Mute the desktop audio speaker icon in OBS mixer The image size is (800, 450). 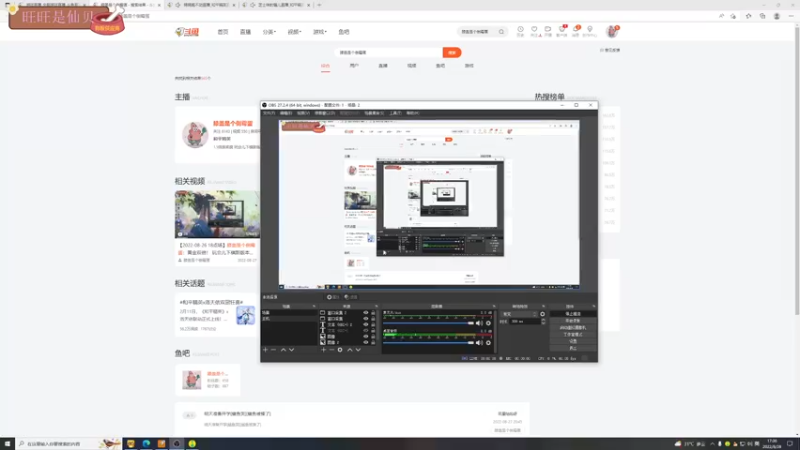pyautogui.click(x=479, y=343)
